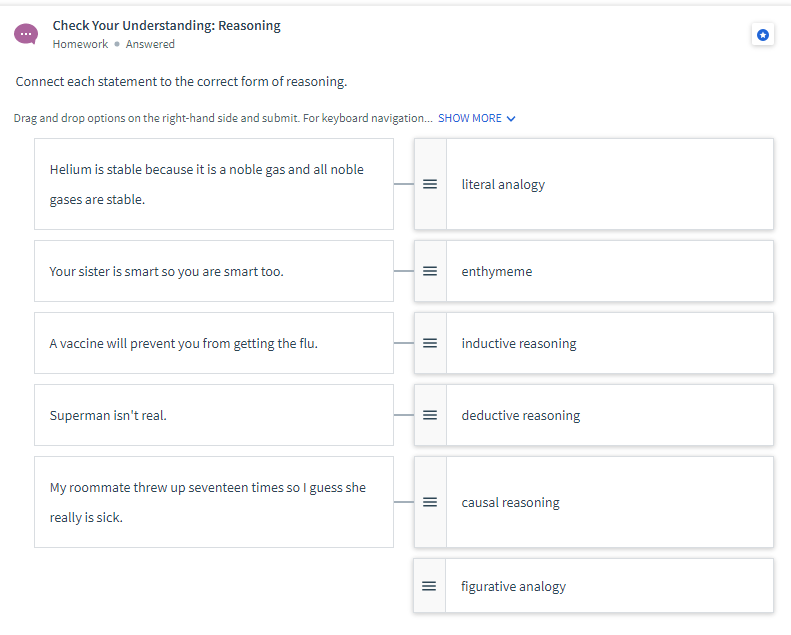Grab the drag handle beside figurative analogy
Screen dimensions: 791x635
[429, 586]
